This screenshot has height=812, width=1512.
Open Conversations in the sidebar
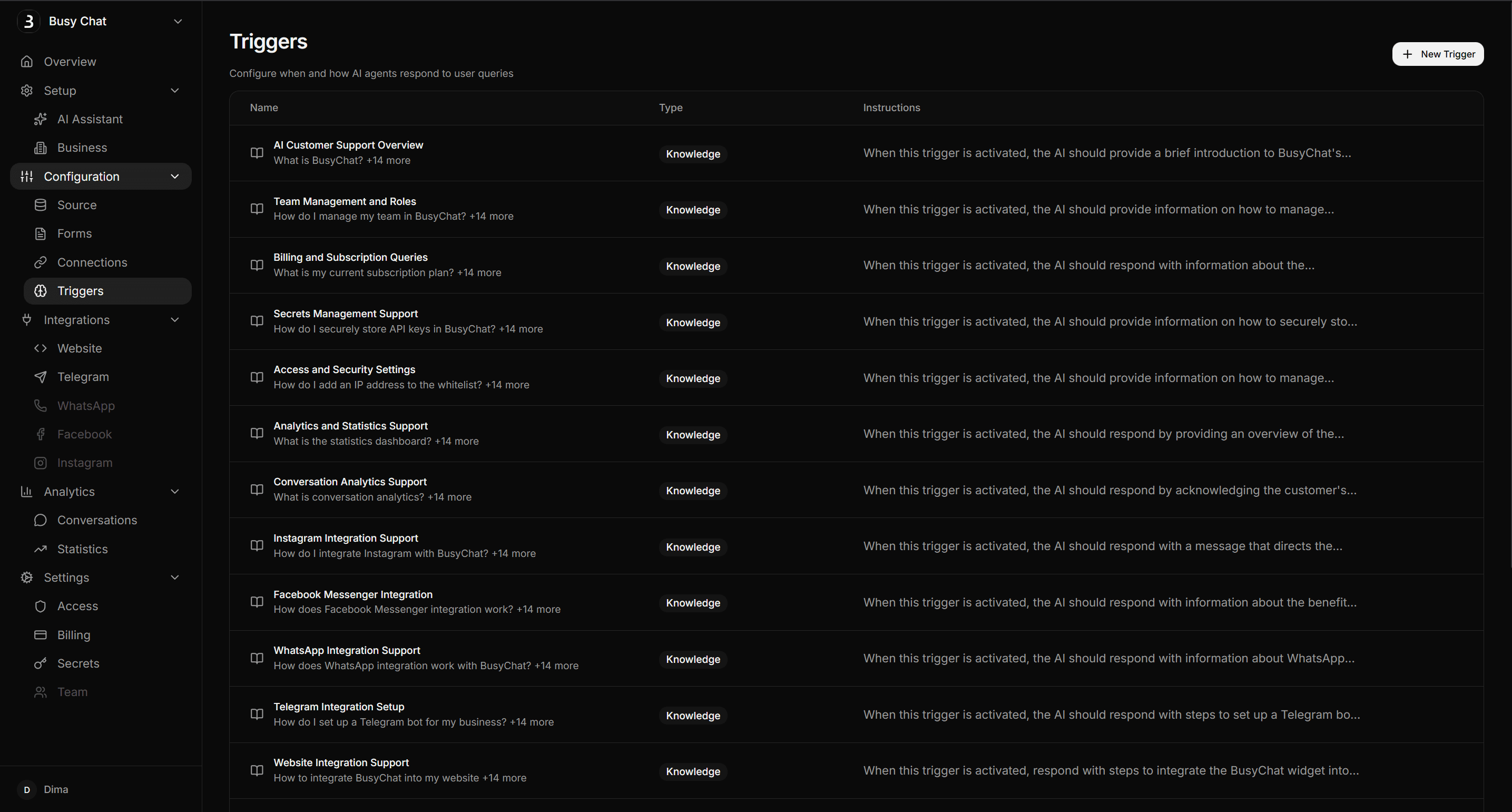(97, 520)
